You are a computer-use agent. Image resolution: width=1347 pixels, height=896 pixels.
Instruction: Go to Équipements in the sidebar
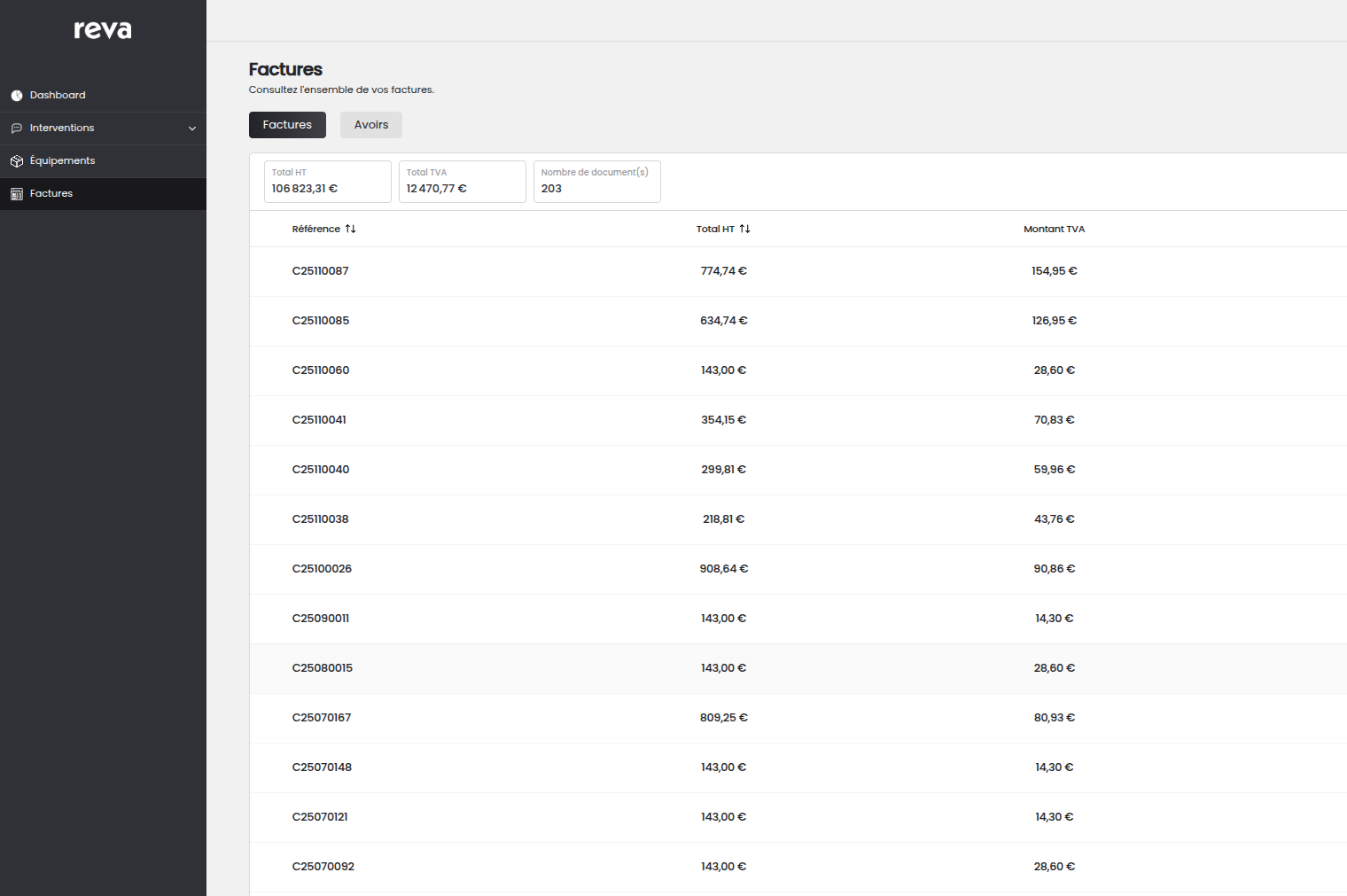tap(62, 160)
